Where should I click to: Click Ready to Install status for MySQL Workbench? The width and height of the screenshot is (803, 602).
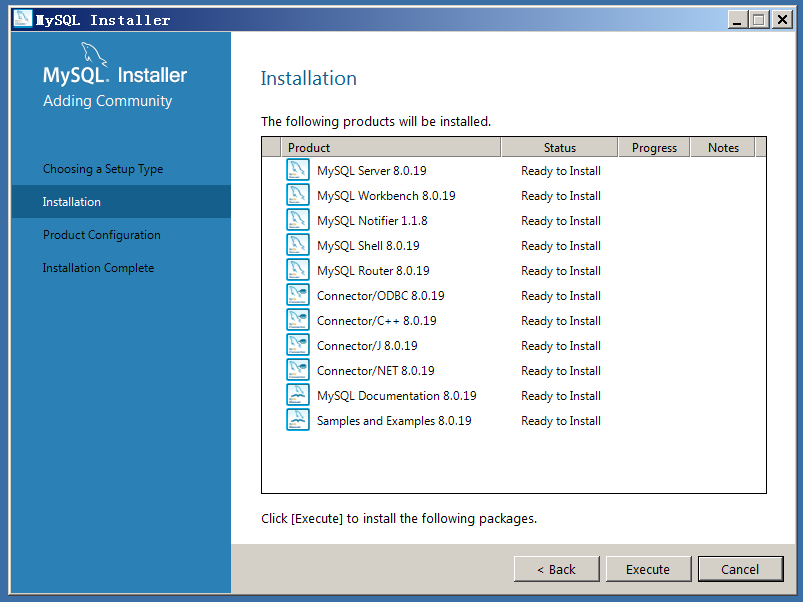[x=561, y=196]
